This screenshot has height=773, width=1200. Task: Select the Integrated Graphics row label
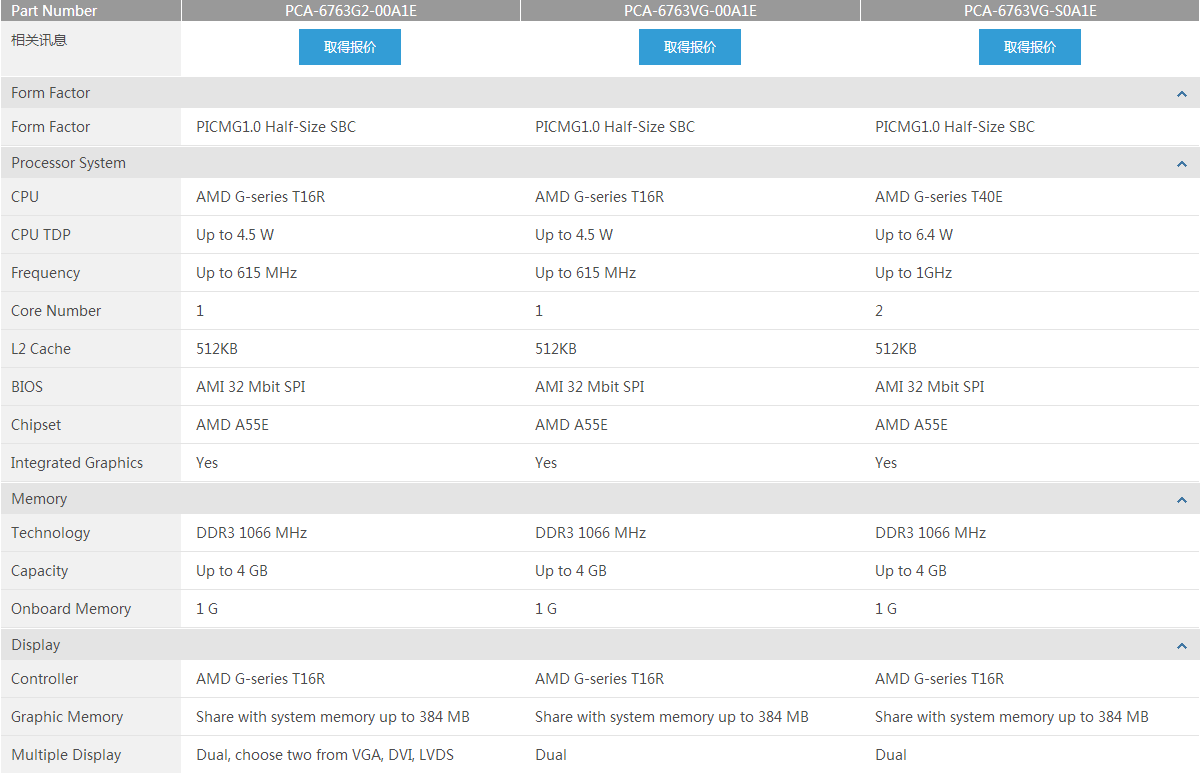(x=77, y=463)
